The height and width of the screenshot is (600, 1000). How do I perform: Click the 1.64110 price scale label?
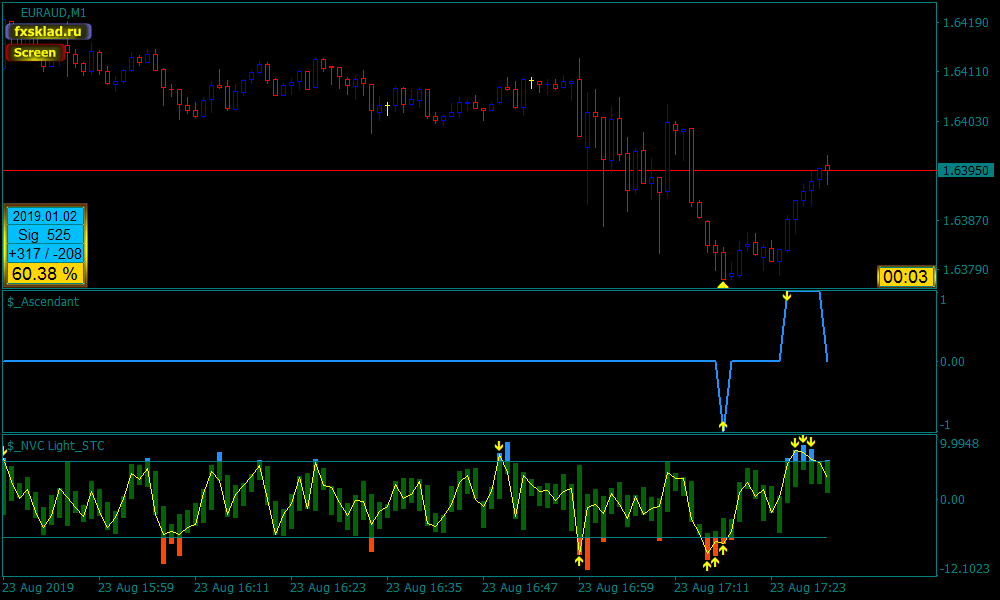[965, 72]
